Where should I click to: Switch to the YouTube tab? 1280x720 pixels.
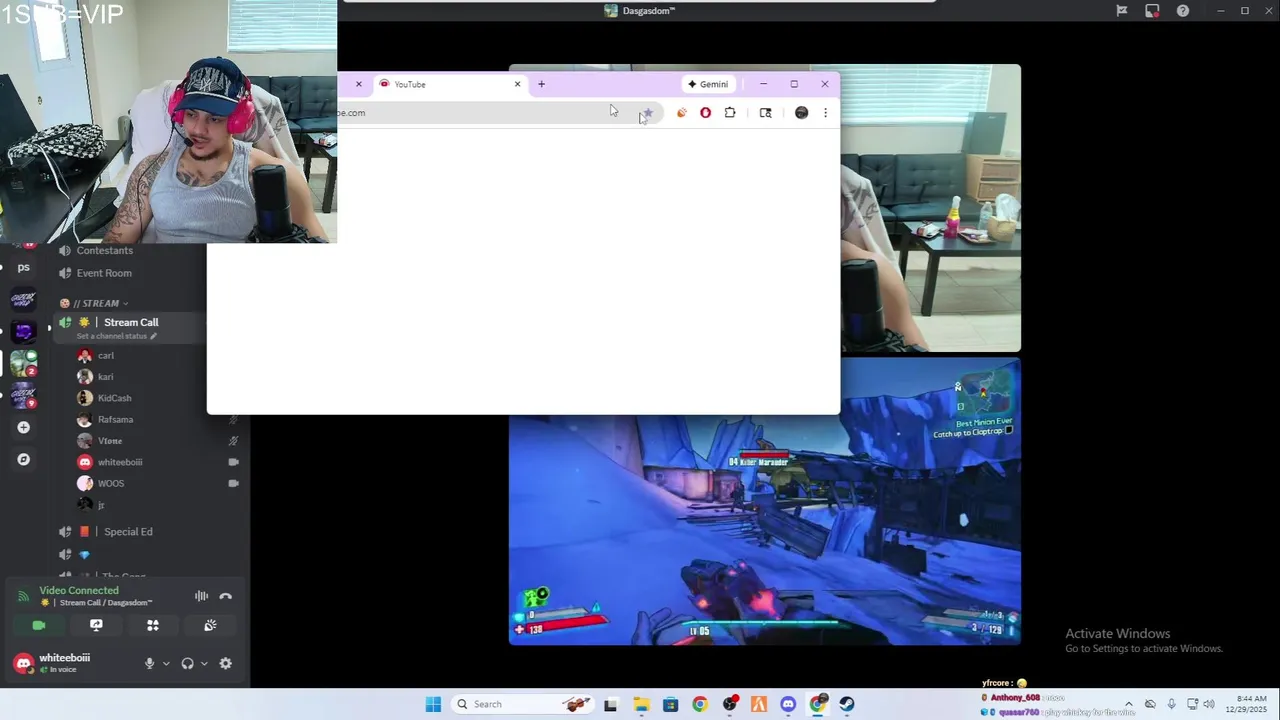coord(449,84)
